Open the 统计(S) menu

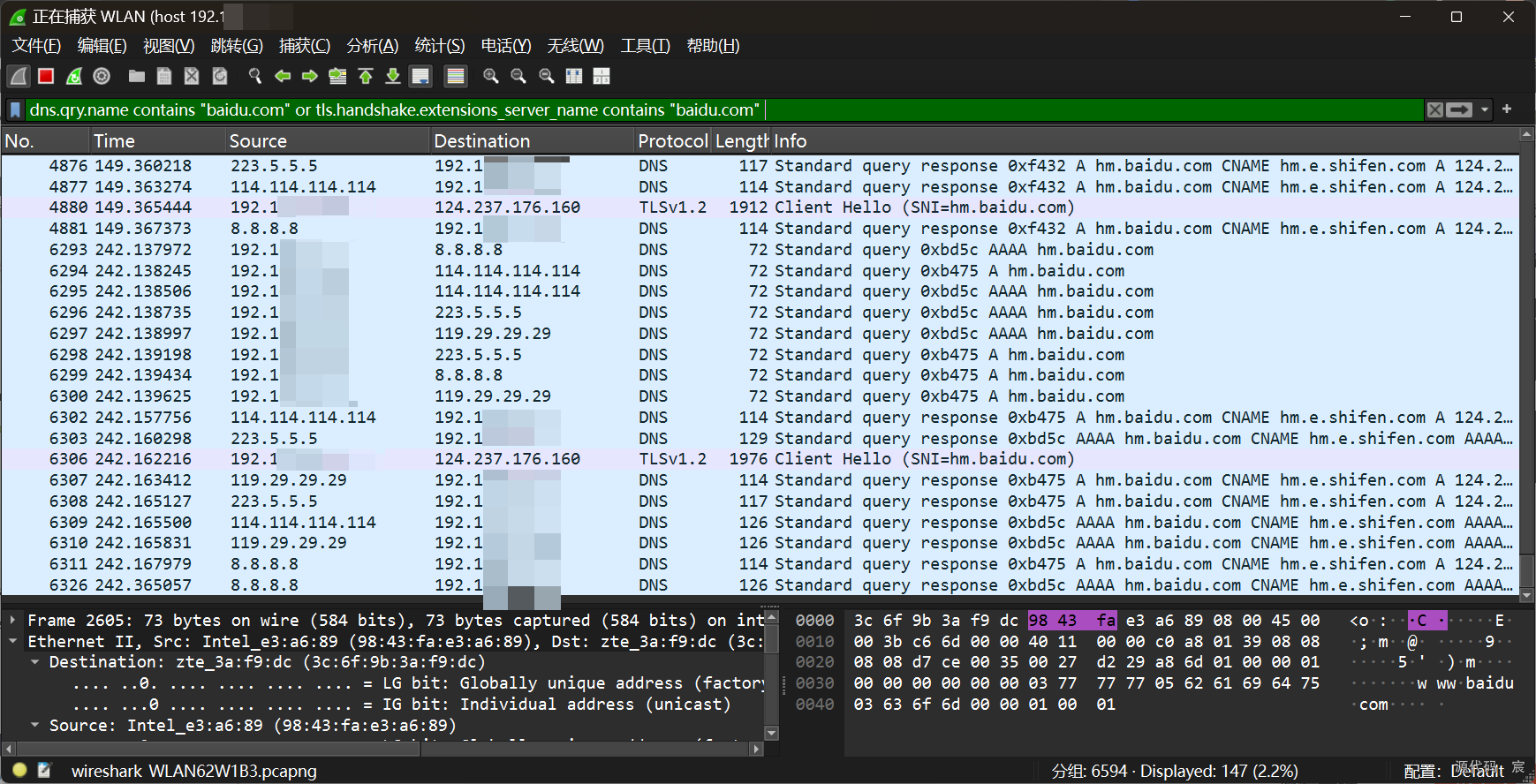point(440,45)
